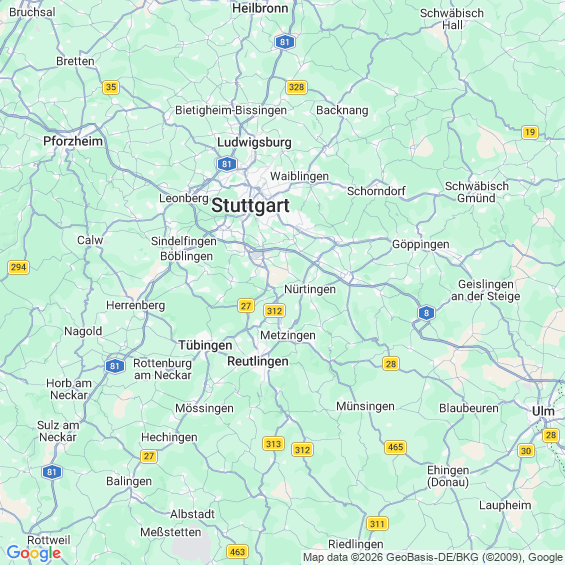Click the A8 highway shield near Geislingen
The height and width of the screenshot is (565, 565).
coord(426,313)
